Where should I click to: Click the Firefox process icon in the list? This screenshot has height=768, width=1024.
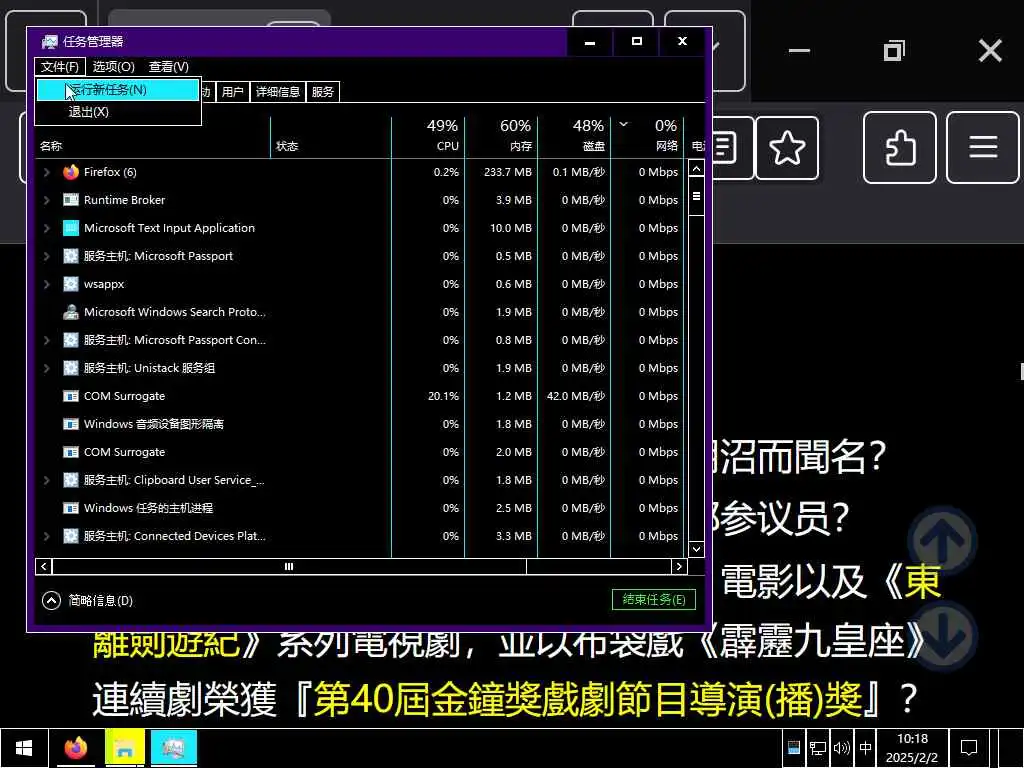point(71,172)
